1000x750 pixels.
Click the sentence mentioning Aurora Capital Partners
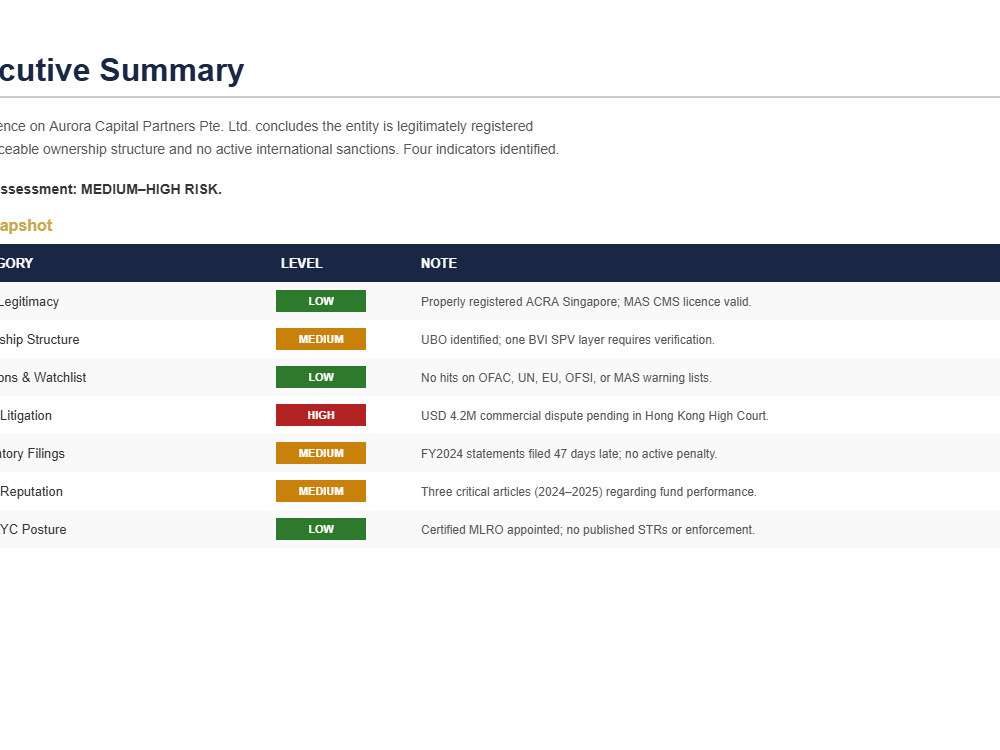(266, 126)
